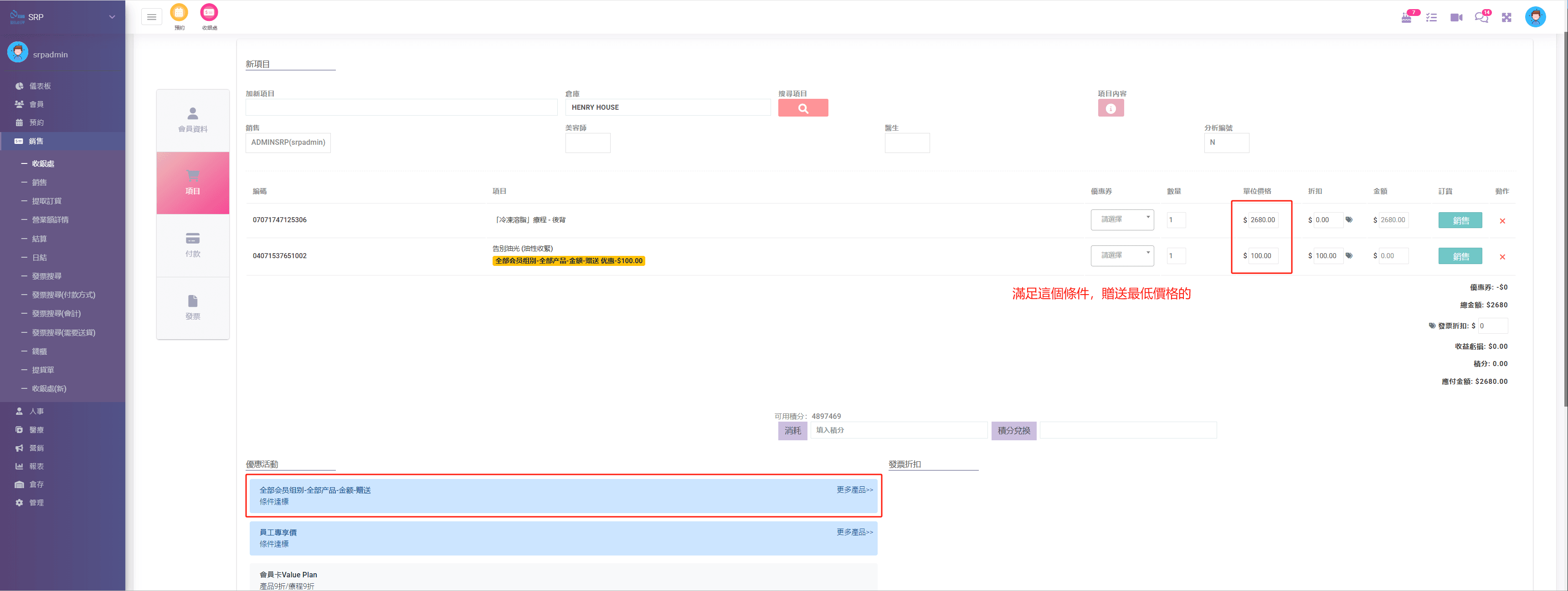This screenshot has width=1568, height=591.
Task: Expand the SRP company dropdown chevron
Action: pos(112,17)
